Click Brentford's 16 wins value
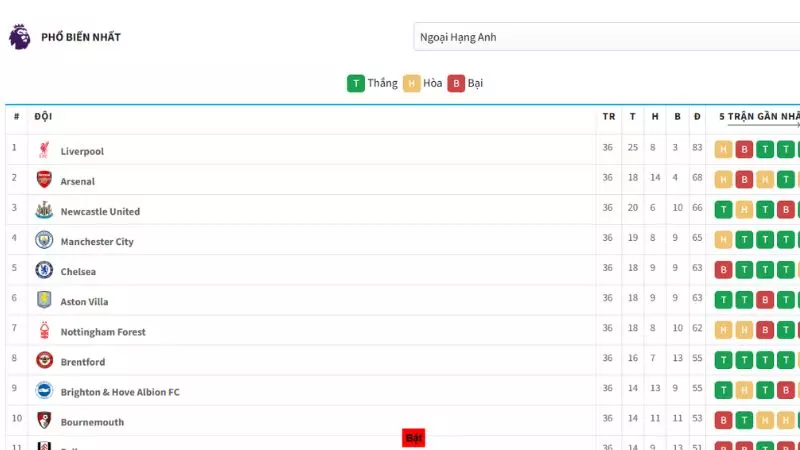Viewport: 800px width, 450px height. pyautogui.click(x=633, y=358)
